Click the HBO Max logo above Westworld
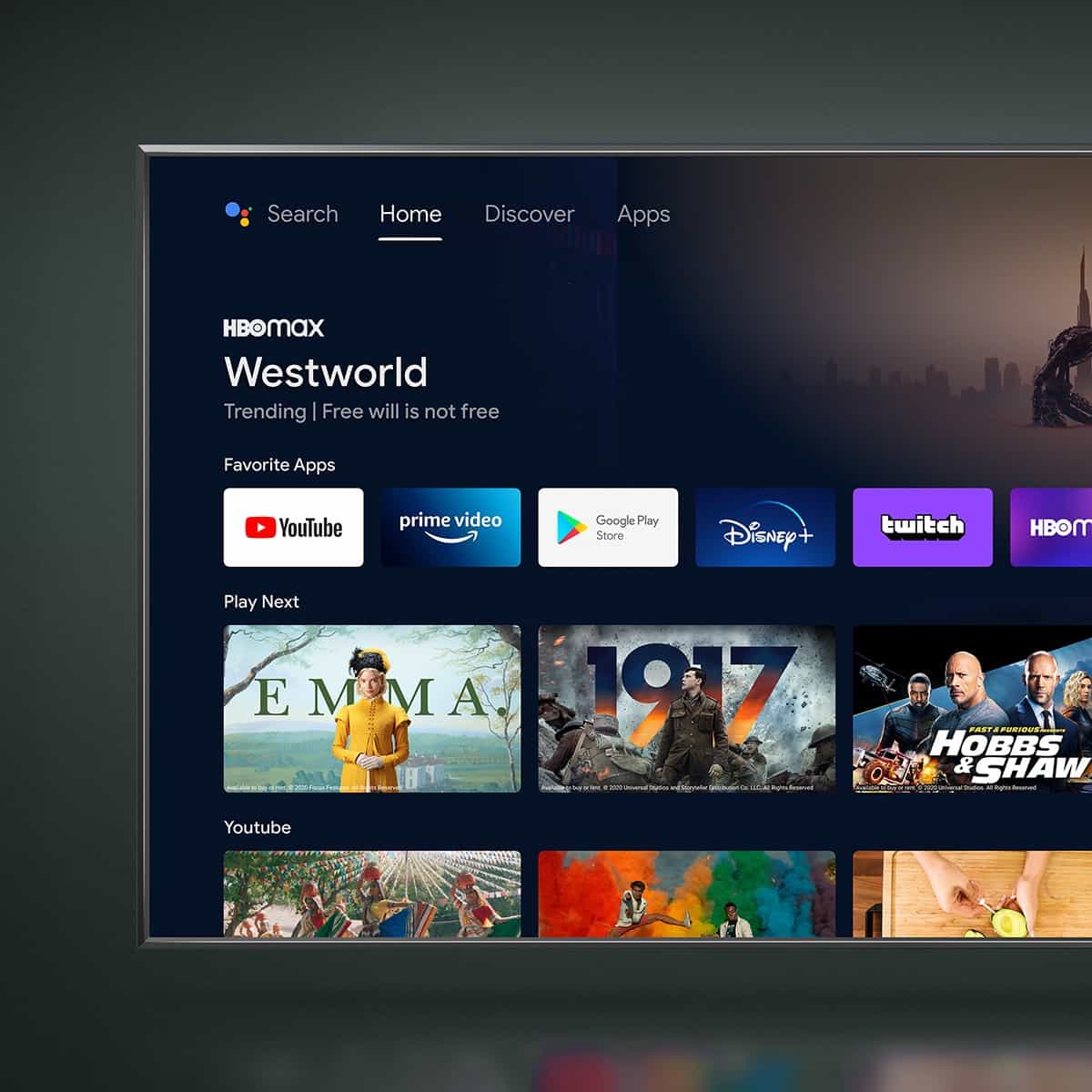This screenshot has height=1092, width=1092. [274, 328]
